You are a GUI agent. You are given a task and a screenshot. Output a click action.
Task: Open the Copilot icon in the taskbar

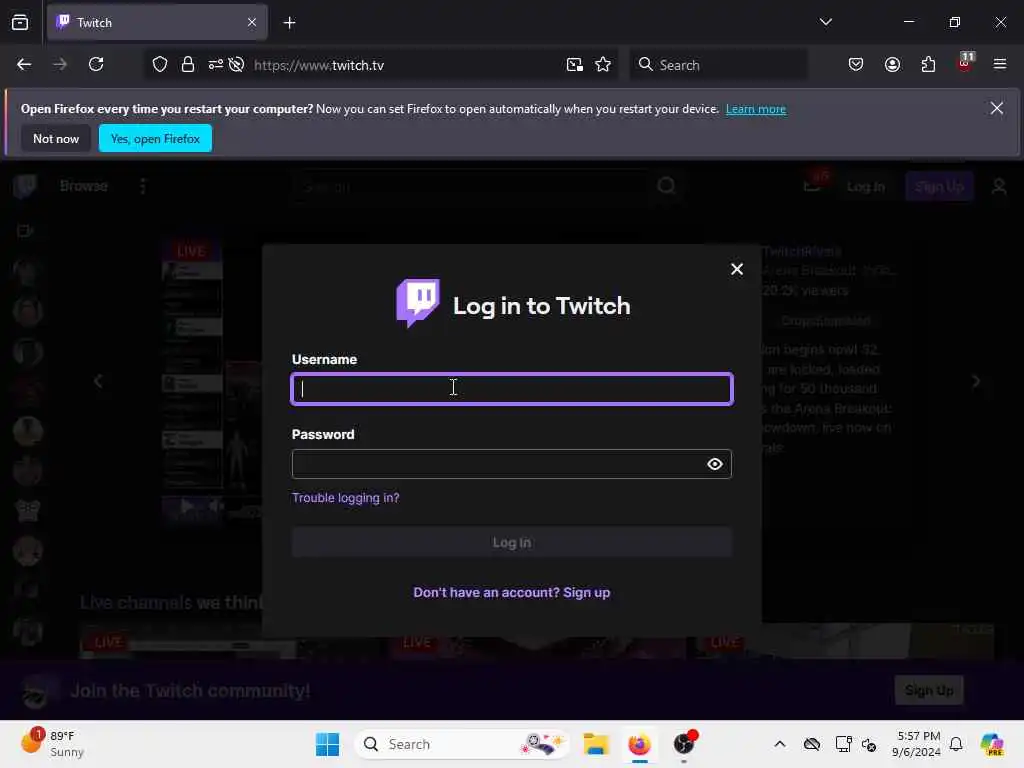pos(992,744)
